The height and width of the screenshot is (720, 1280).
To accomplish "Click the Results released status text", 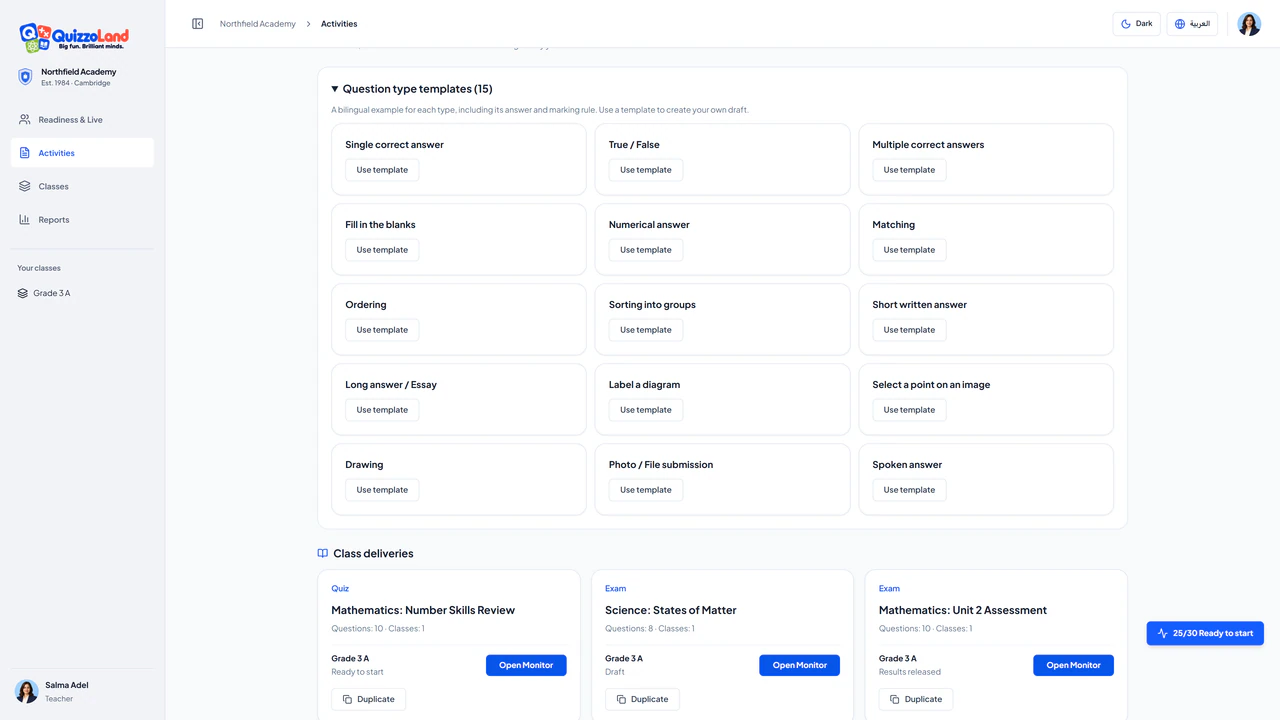I will [x=910, y=672].
